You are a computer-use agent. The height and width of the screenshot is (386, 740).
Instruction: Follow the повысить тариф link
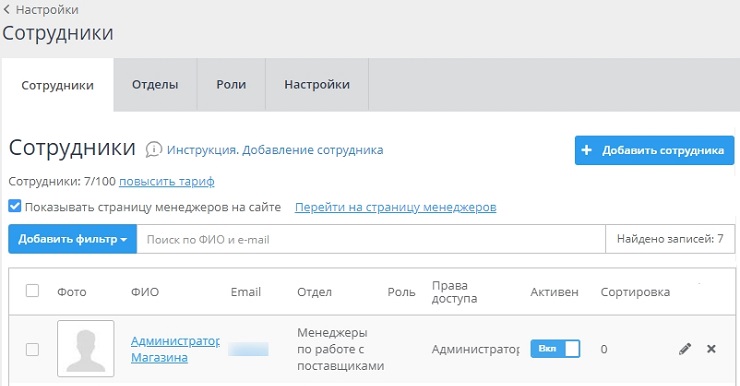tap(167, 181)
